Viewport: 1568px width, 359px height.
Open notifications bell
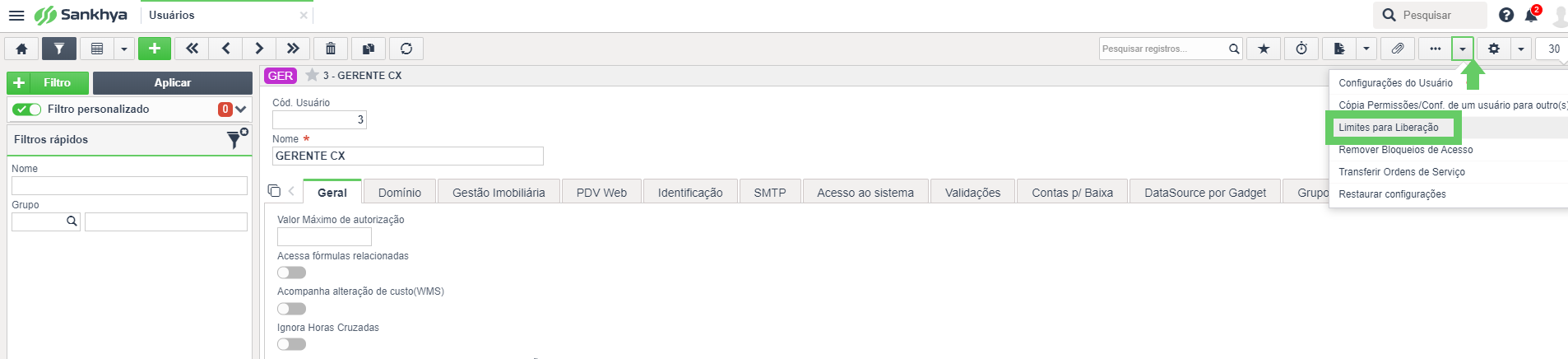pyautogui.click(x=1531, y=15)
